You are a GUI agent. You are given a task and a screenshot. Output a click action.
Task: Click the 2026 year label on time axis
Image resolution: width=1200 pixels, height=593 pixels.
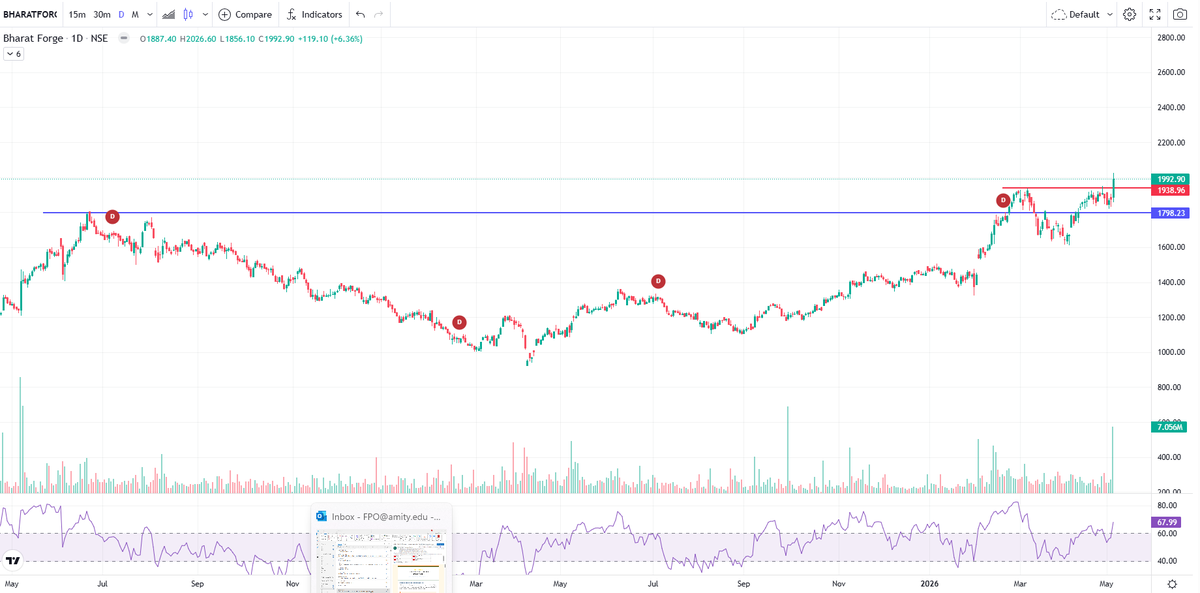tap(932, 583)
